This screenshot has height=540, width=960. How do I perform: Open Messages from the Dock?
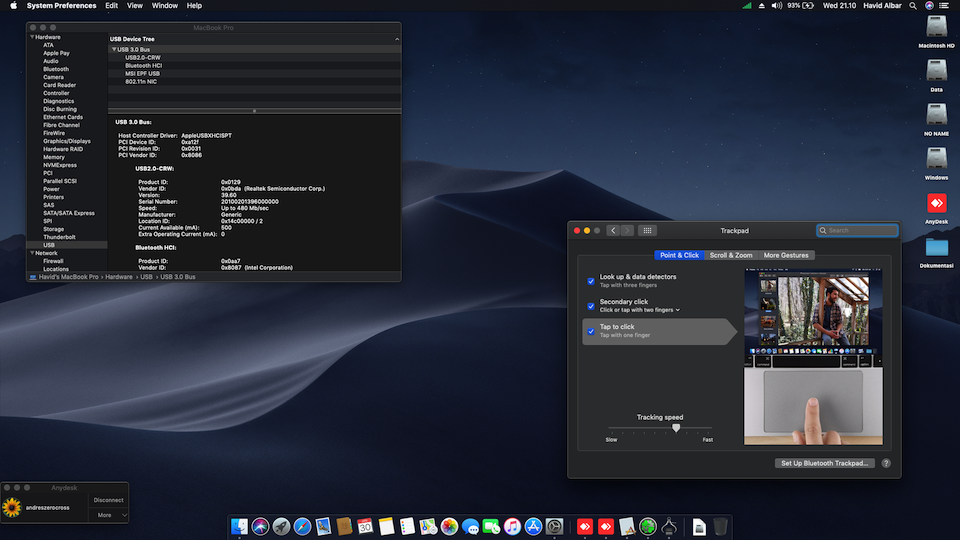pyautogui.click(x=470, y=527)
